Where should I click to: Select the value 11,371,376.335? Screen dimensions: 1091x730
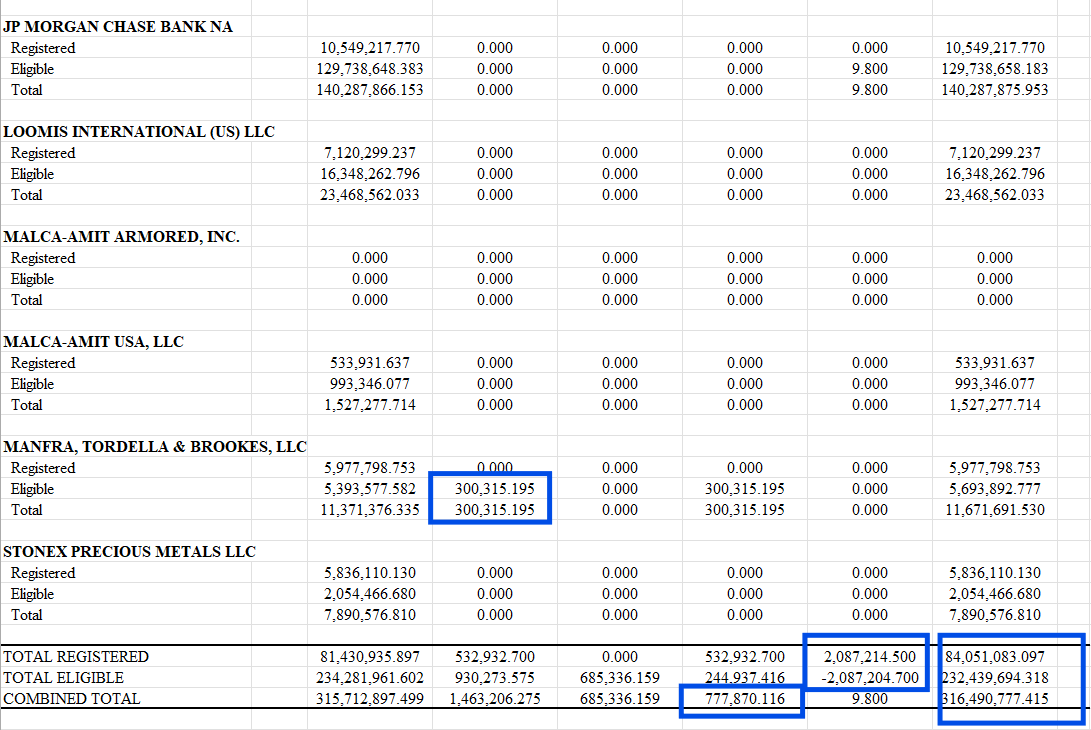pos(369,510)
